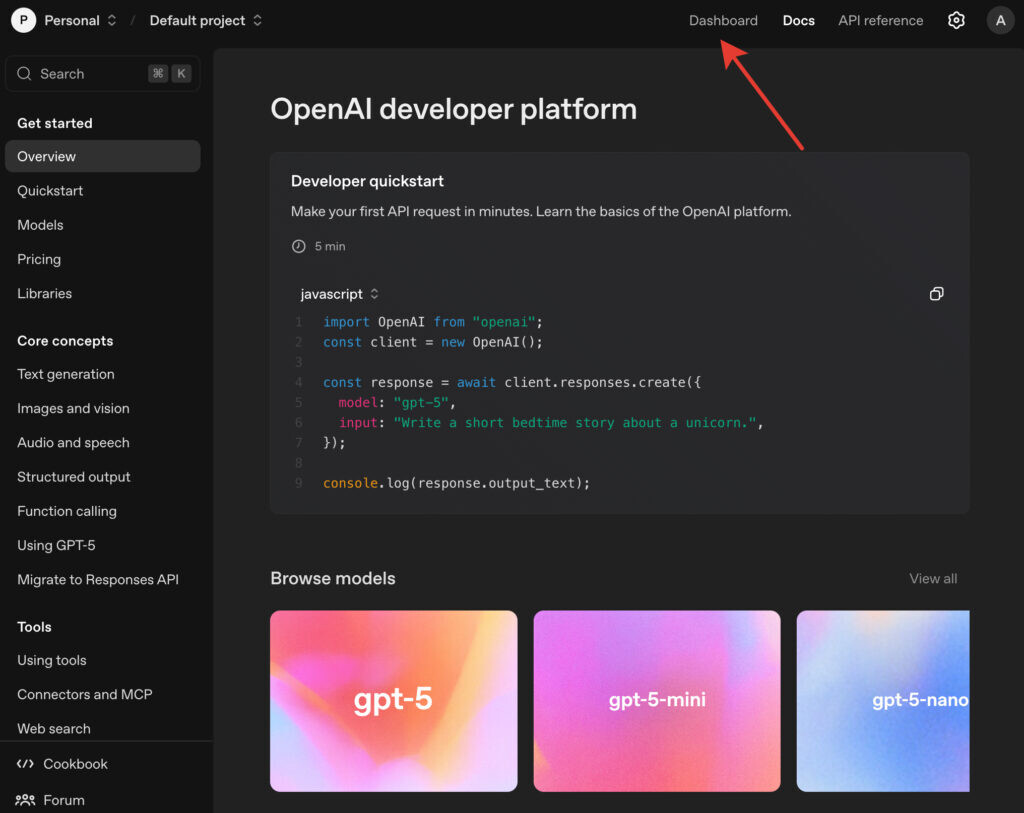Click the Personal organization P badge
This screenshot has height=813, width=1024.
[x=23, y=20]
